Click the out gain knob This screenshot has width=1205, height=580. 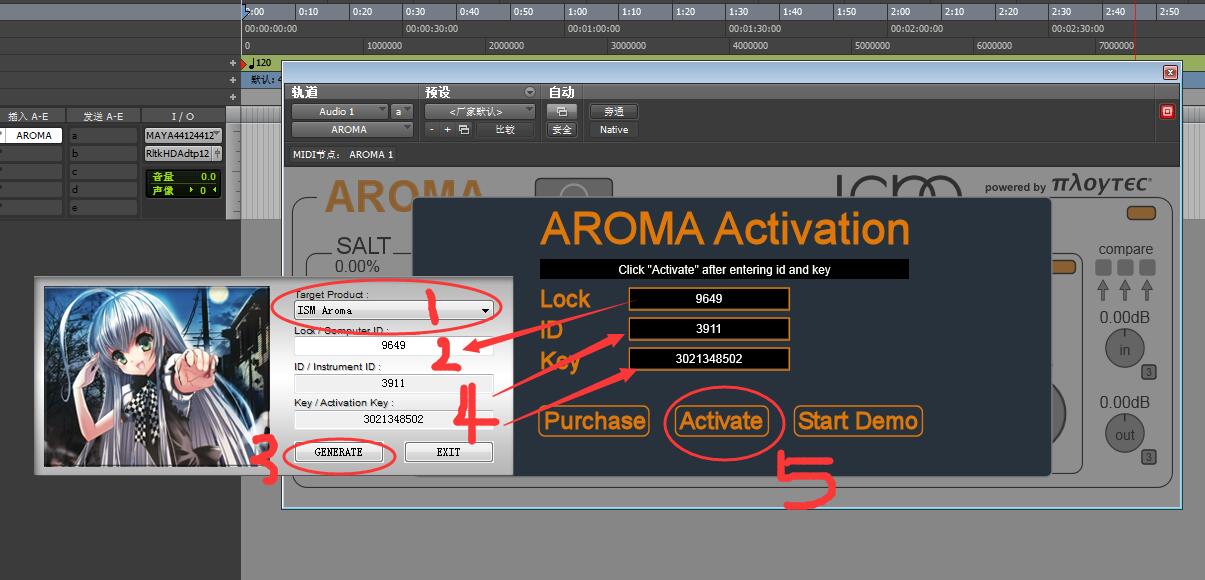tap(1125, 434)
